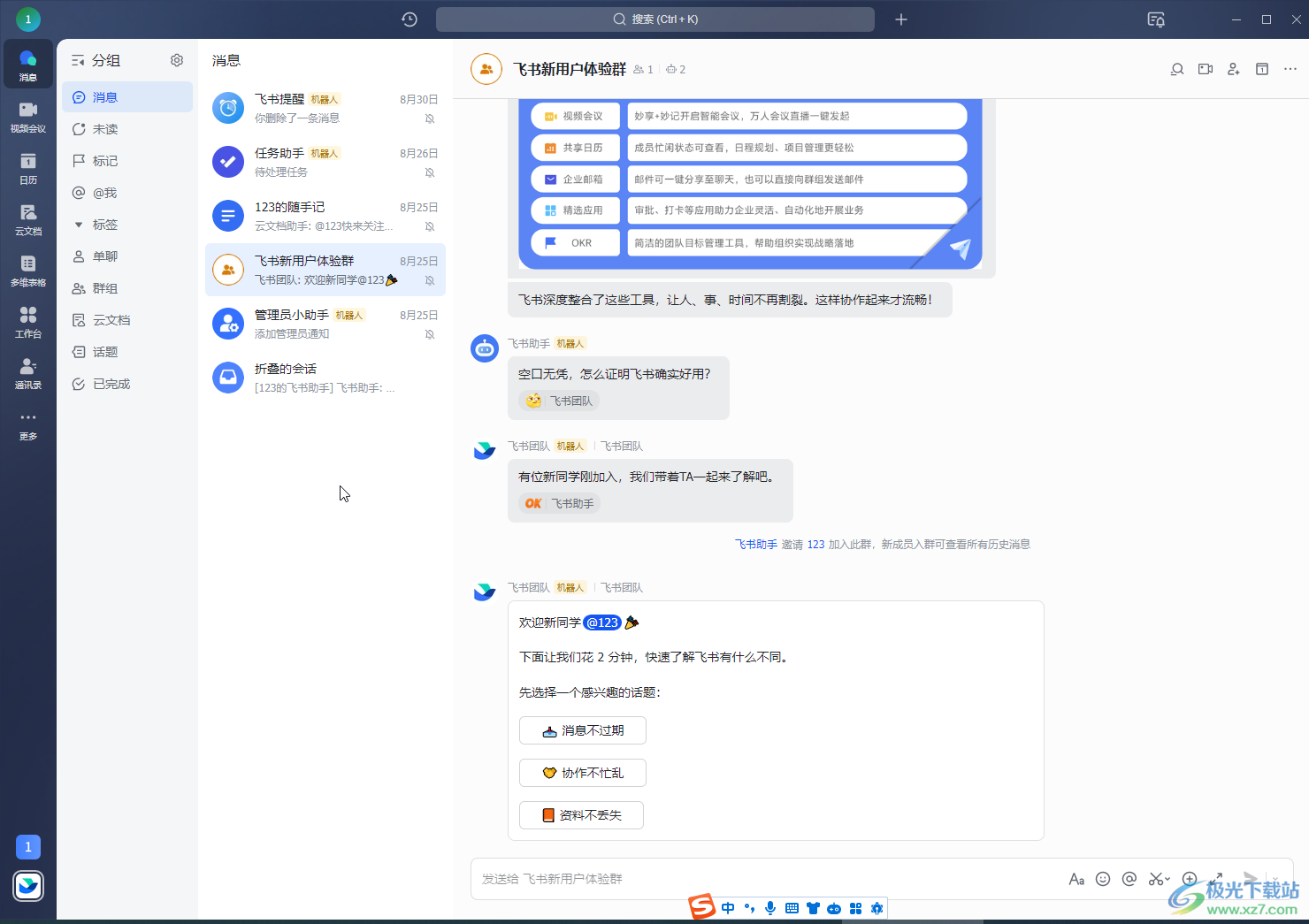The width and height of the screenshot is (1309, 924).
Task: Click the blue numbered 1 badge at bottom left
Action: point(28,847)
